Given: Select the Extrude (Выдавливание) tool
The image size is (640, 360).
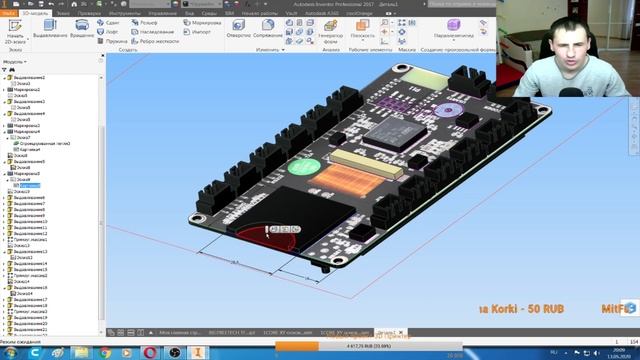Looking at the screenshot, I should tap(50, 29).
